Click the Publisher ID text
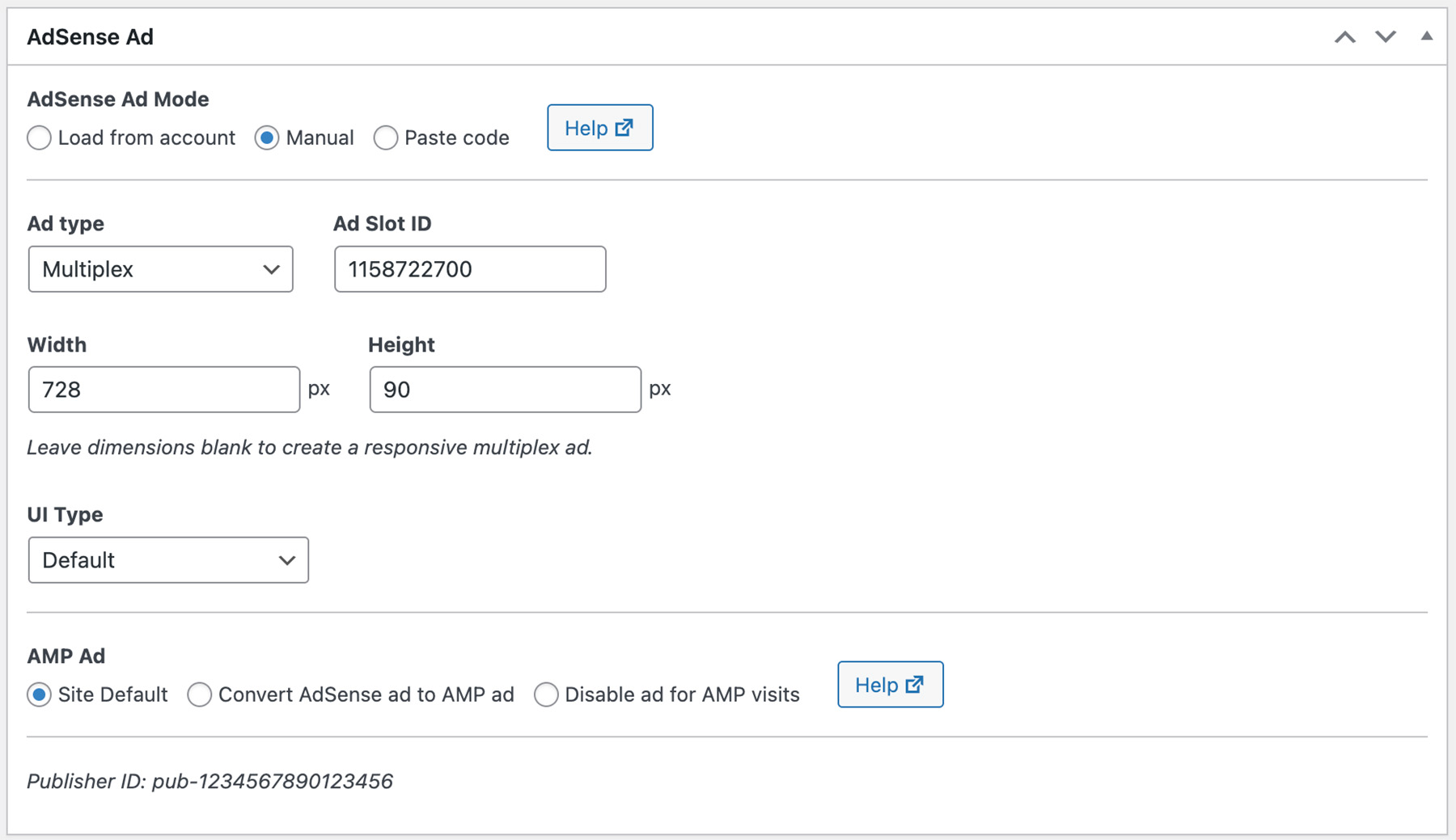1456x840 pixels. click(x=210, y=781)
